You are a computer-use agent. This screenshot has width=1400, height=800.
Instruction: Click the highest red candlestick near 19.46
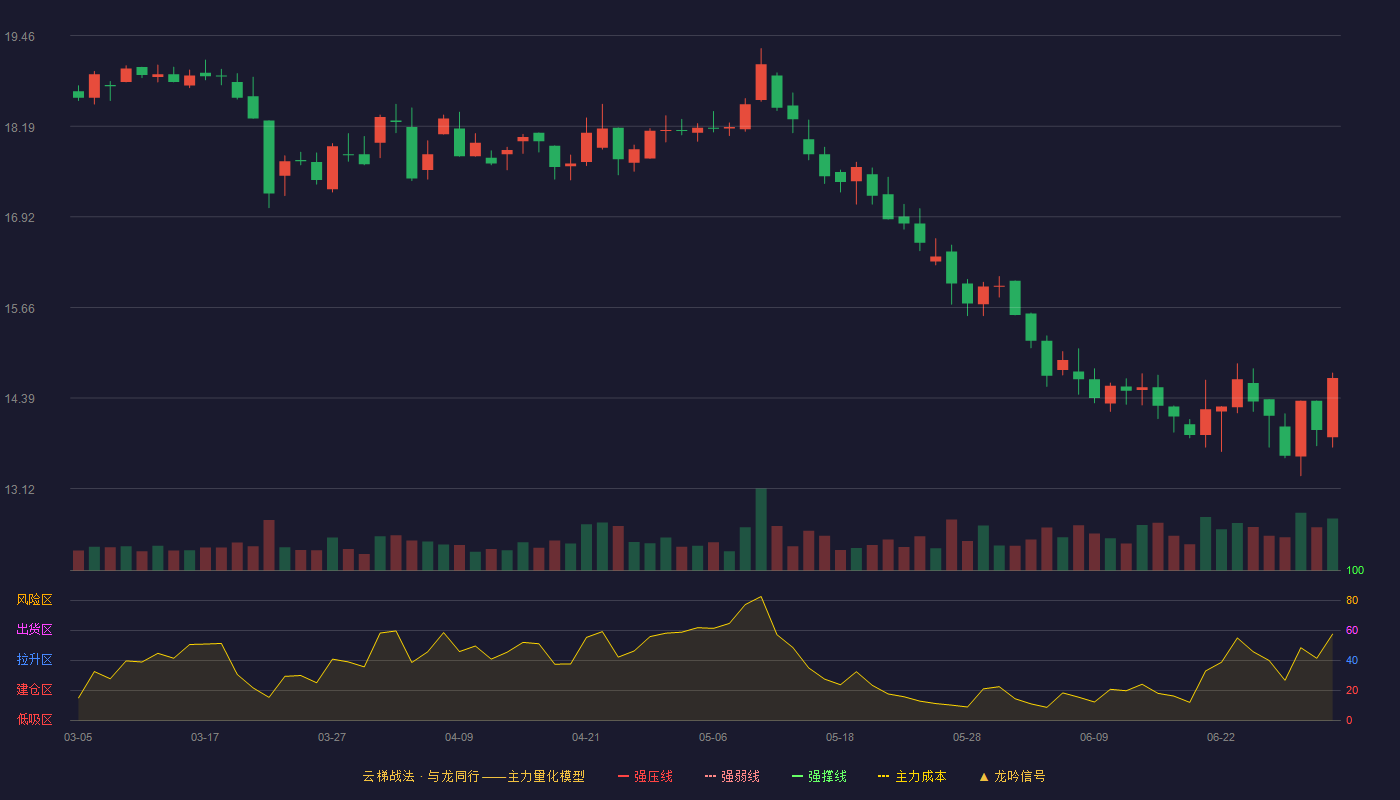[761, 82]
